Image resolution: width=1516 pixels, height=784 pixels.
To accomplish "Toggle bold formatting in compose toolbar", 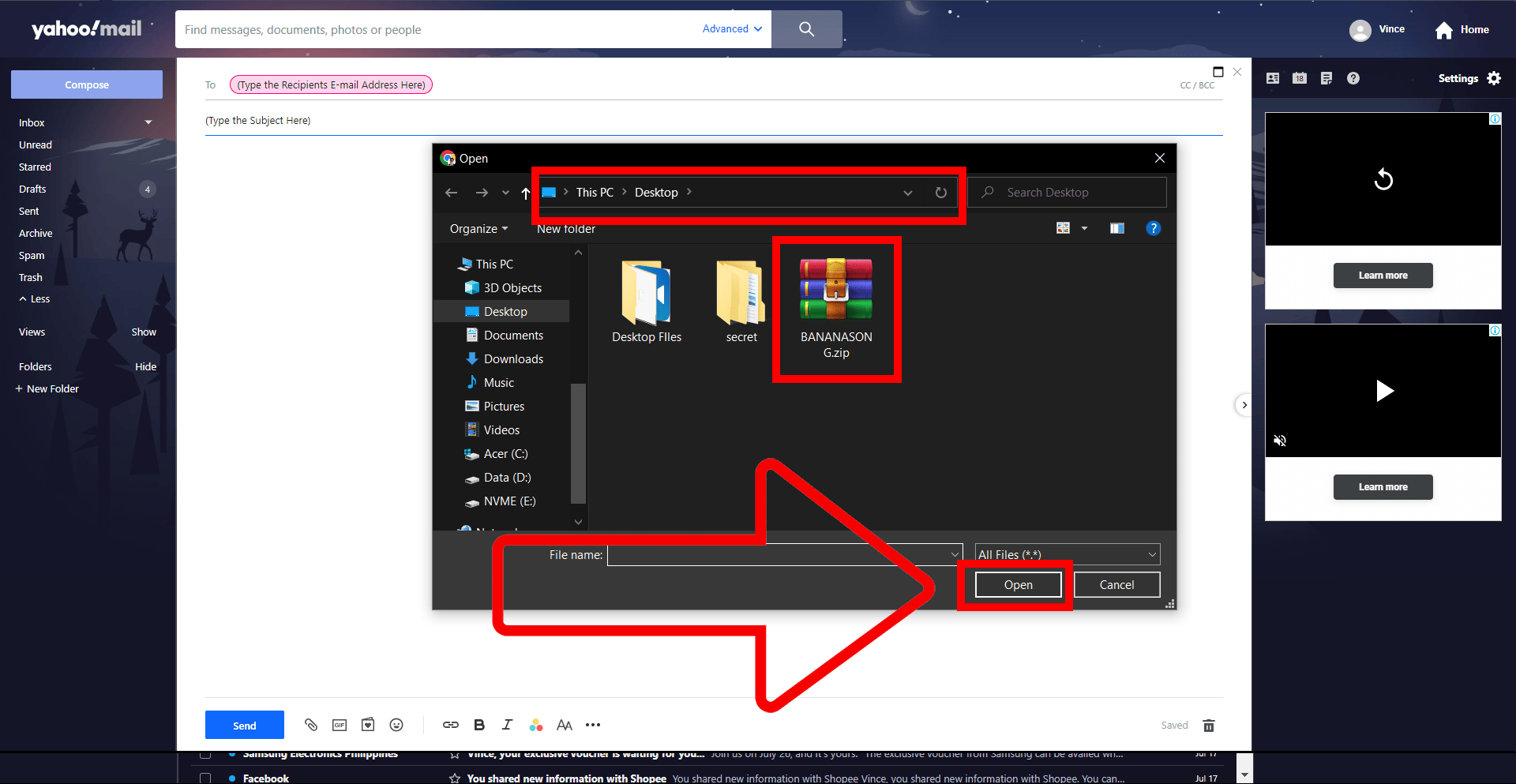I will (478, 725).
